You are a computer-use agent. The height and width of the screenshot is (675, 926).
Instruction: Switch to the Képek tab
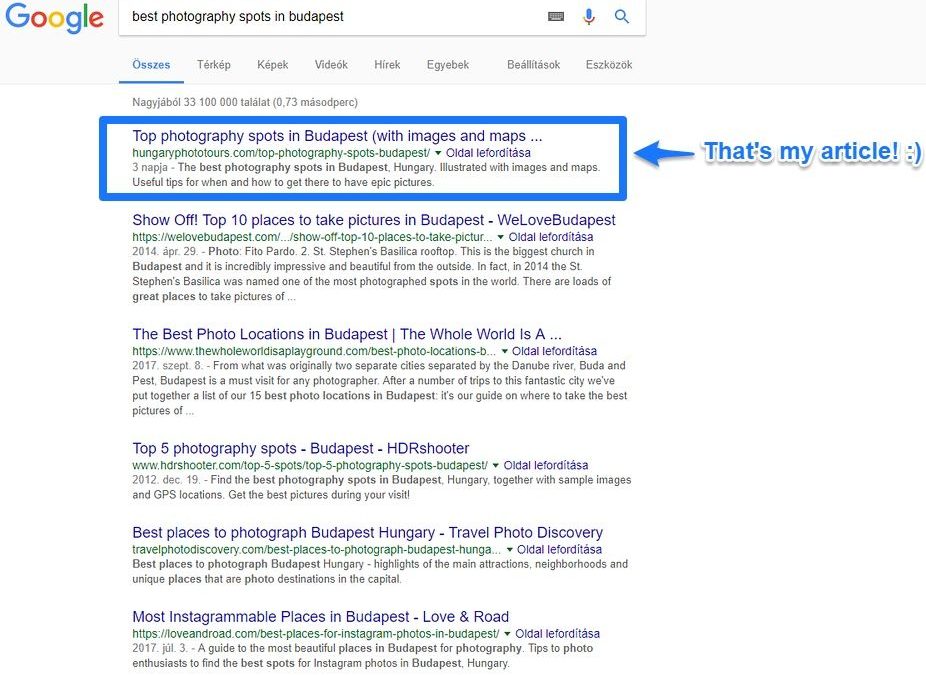(273, 65)
